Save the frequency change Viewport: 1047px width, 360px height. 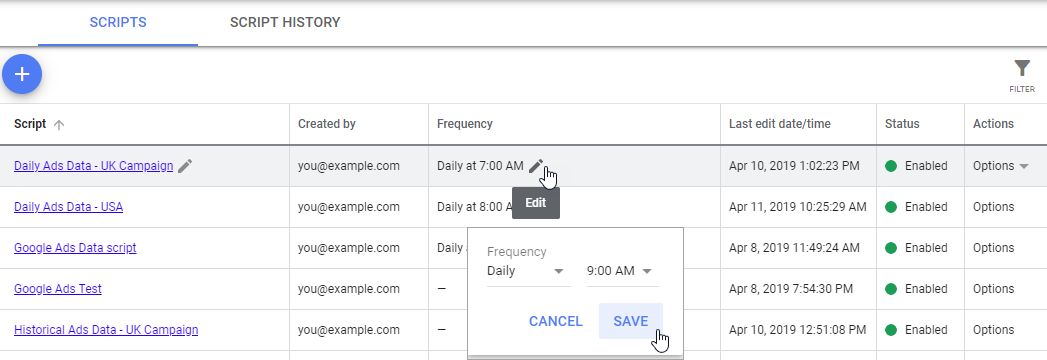click(x=631, y=321)
